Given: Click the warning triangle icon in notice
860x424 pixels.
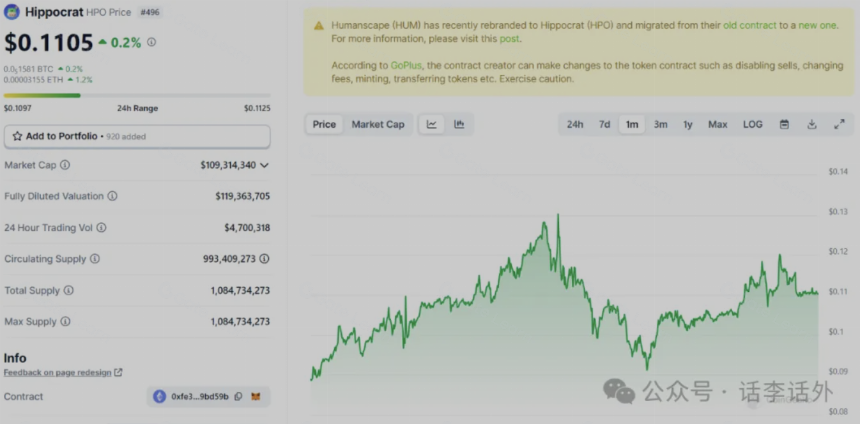Looking at the screenshot, I should point(319,26).
